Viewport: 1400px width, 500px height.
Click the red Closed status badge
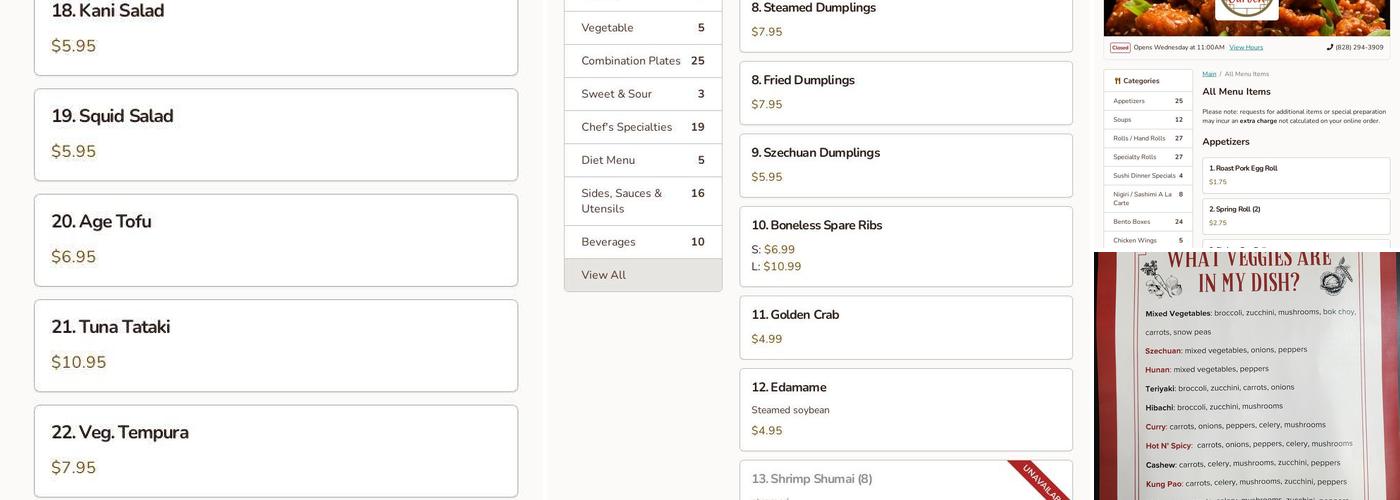(x=1120, y=47)
